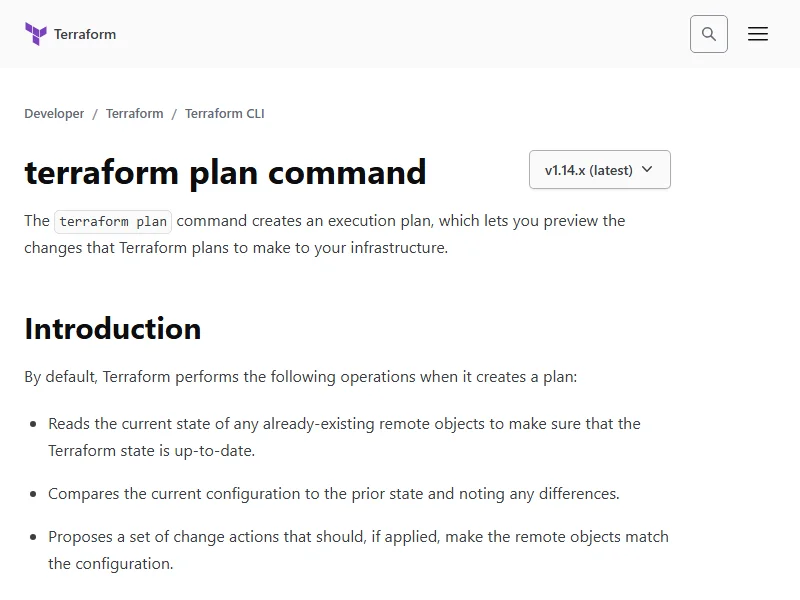800x600 pixels.
Task: Click the "Compares the current configuration" bullet
Action: pyautogui.click(x=333, y=494)
